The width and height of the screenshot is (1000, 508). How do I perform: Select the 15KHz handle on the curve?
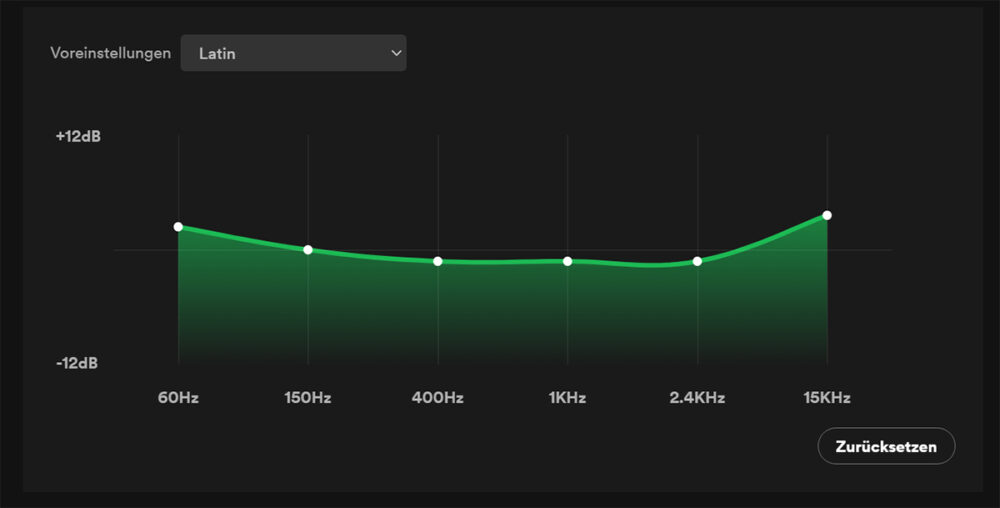pos(827,215)
